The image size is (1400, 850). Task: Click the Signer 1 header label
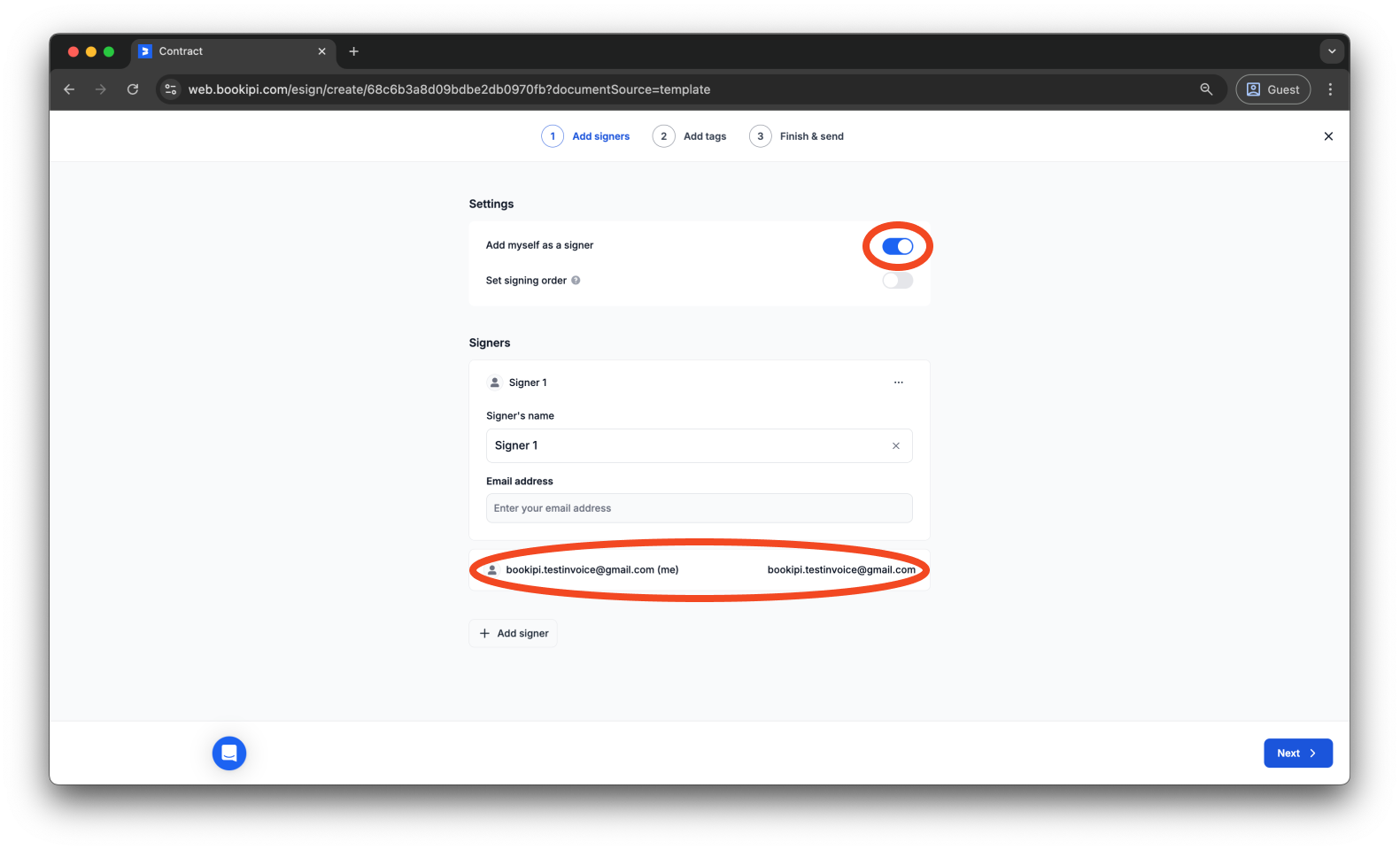coord(528,382)
